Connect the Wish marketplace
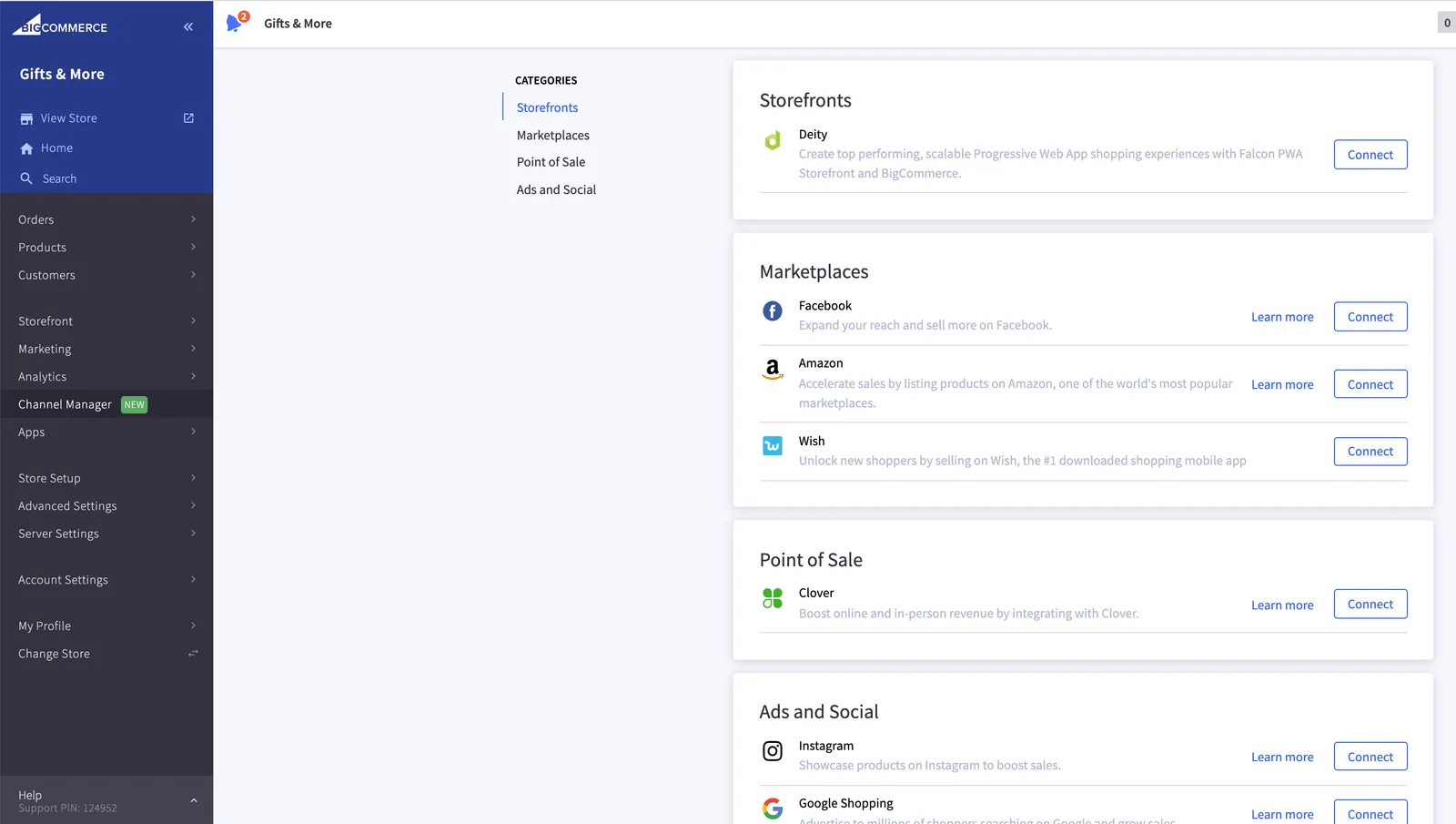1456x824 pixels. 1370,452
